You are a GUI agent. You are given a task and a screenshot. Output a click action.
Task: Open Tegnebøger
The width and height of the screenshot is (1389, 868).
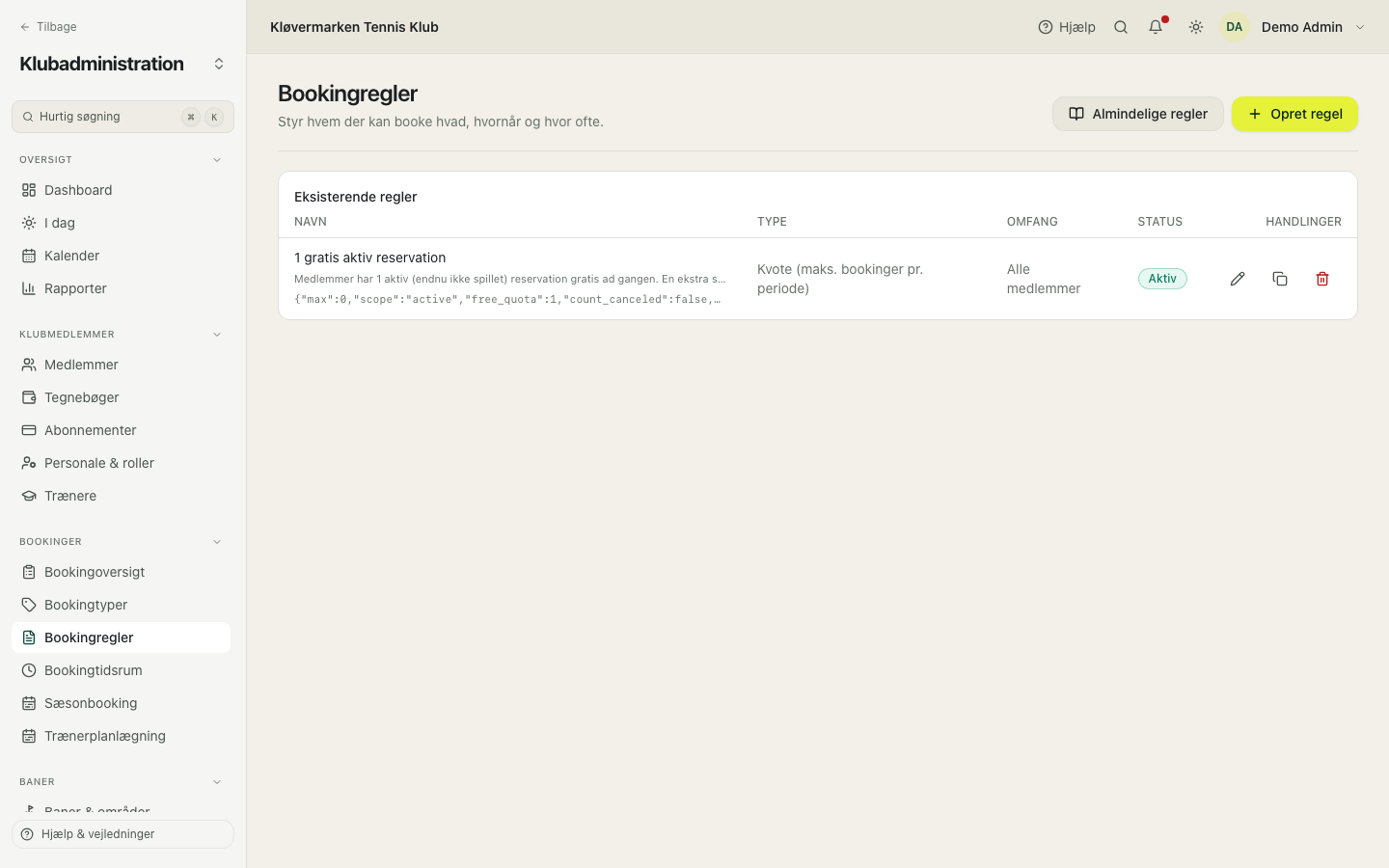121,397
